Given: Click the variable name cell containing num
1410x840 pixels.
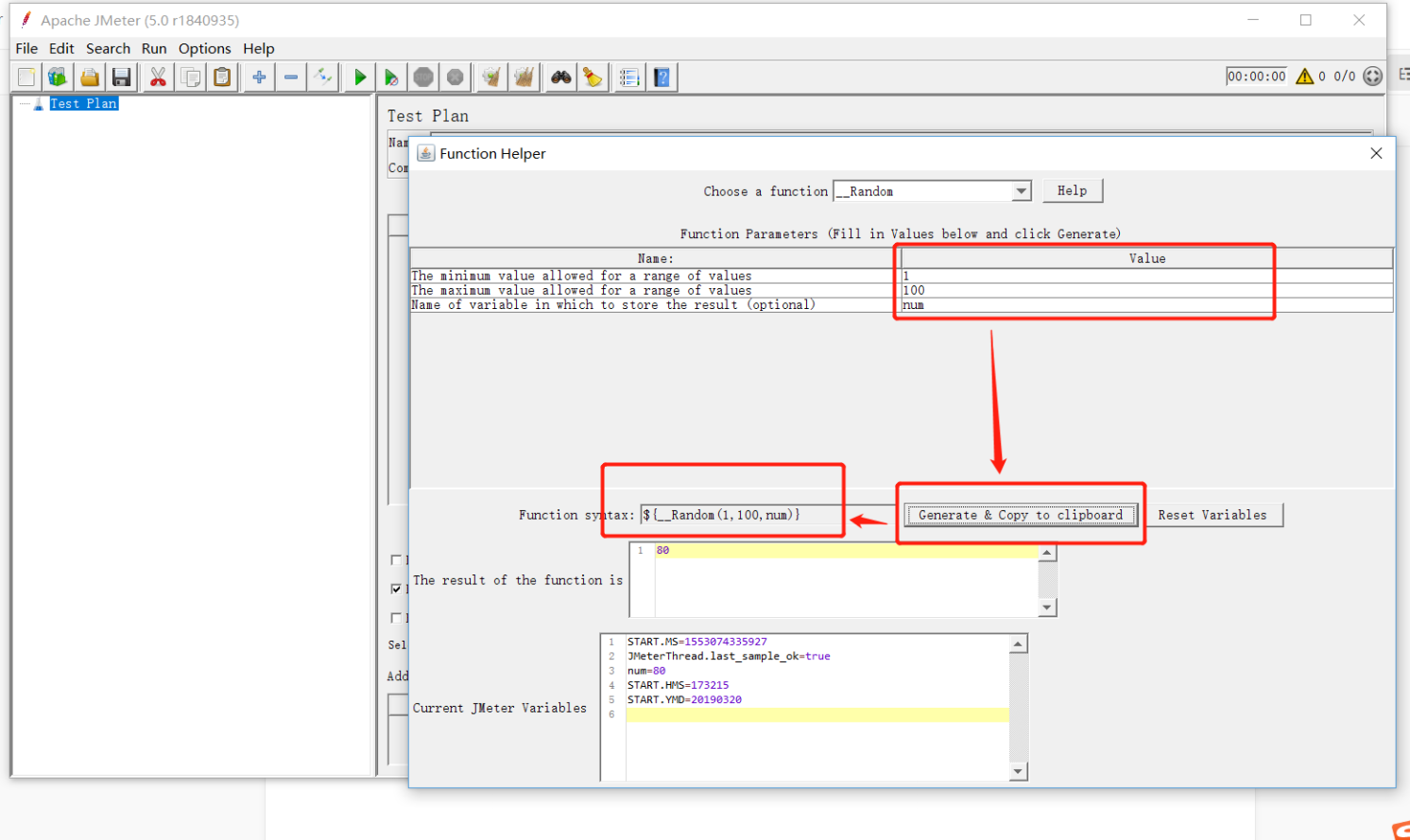Looking at the screenshot, I should (1146, 305).
